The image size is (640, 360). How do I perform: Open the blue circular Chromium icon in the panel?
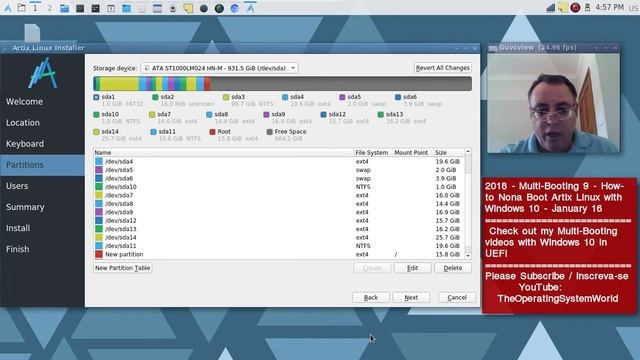(x=235, y=8)
